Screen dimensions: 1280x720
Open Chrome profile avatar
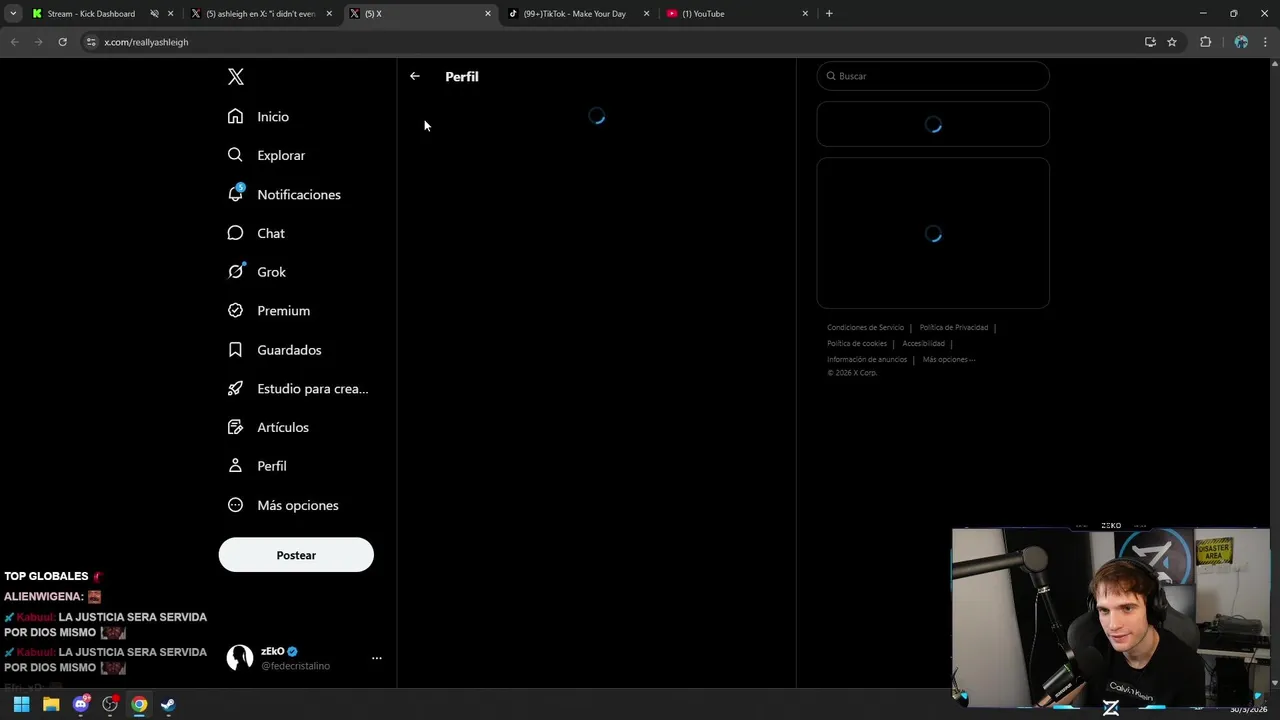tap(1241, 42)
